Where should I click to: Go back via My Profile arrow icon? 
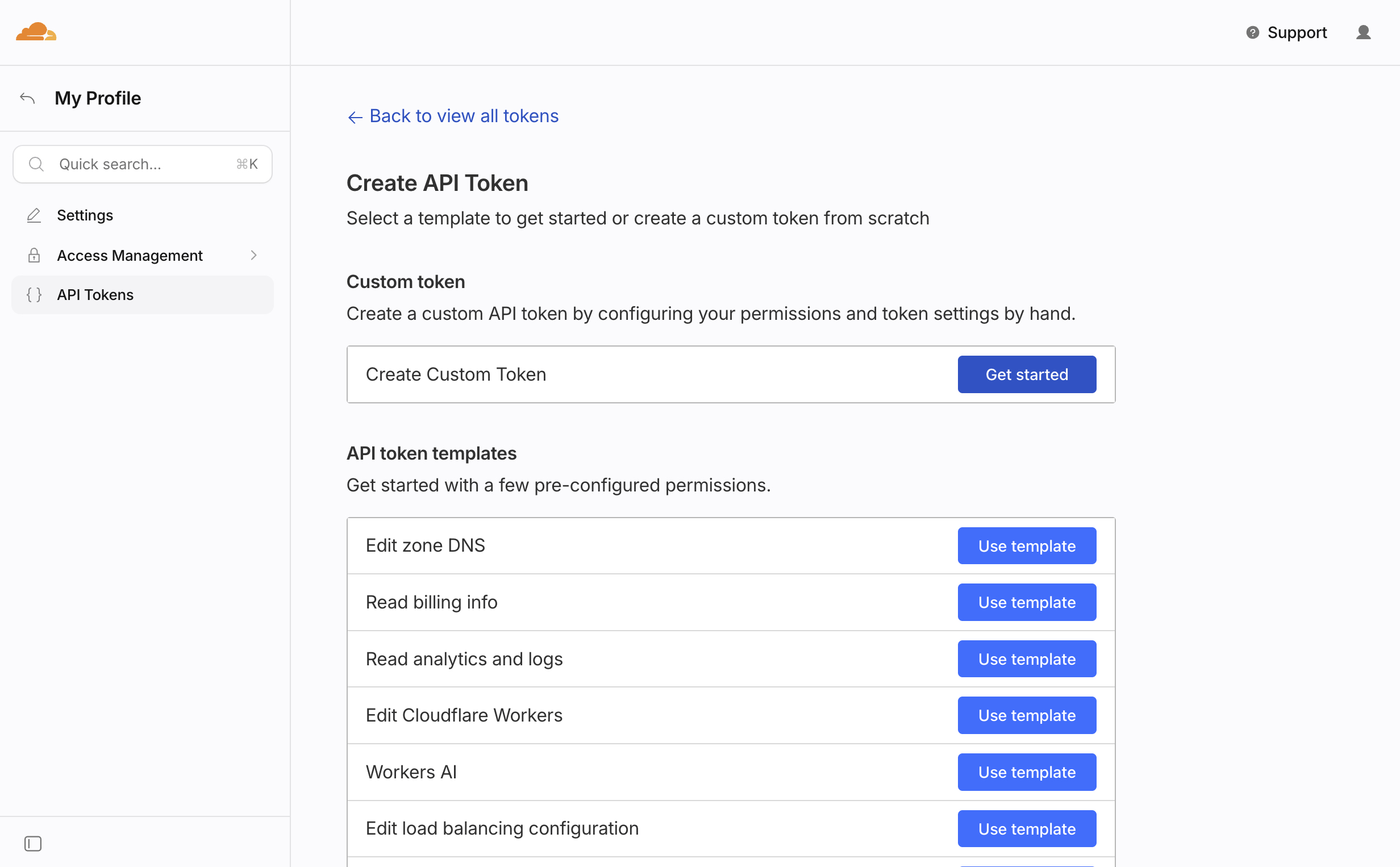(27, 98)
